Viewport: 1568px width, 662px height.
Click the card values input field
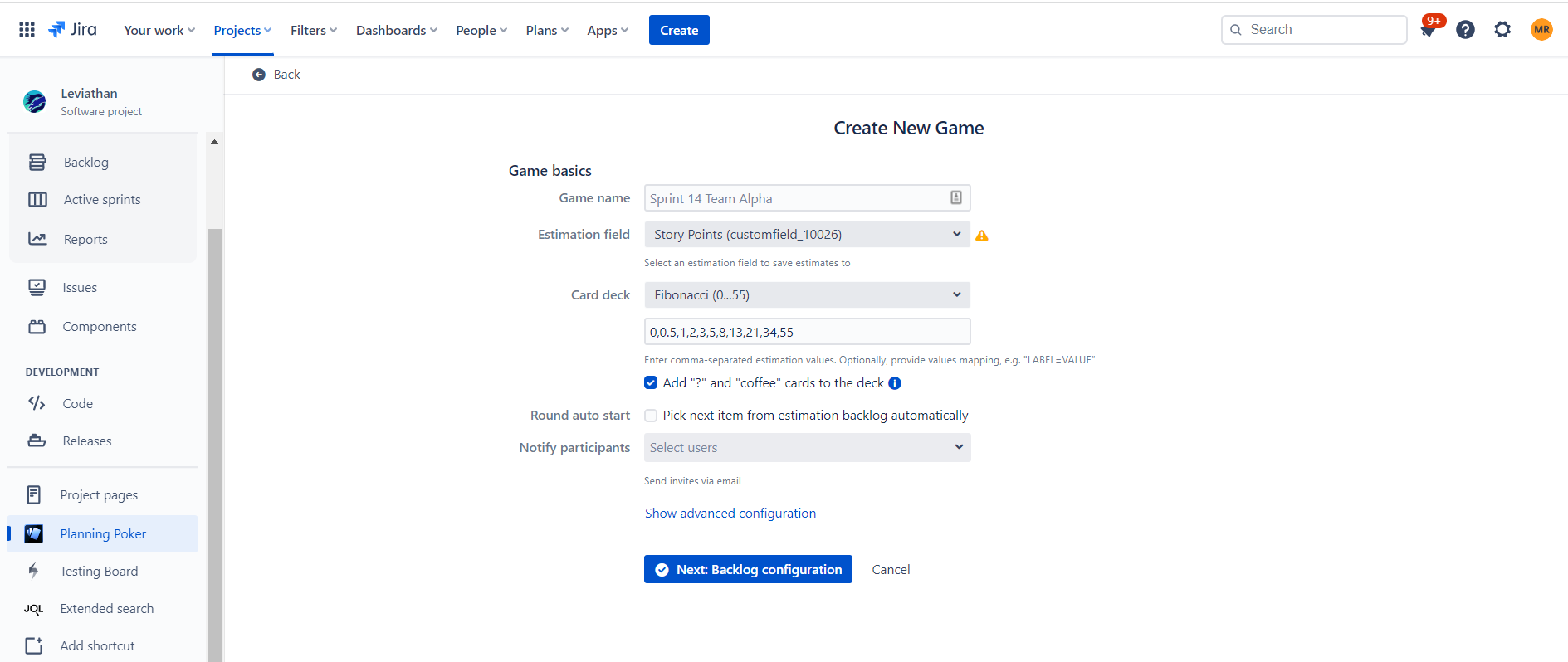click(x=808, y=332)
